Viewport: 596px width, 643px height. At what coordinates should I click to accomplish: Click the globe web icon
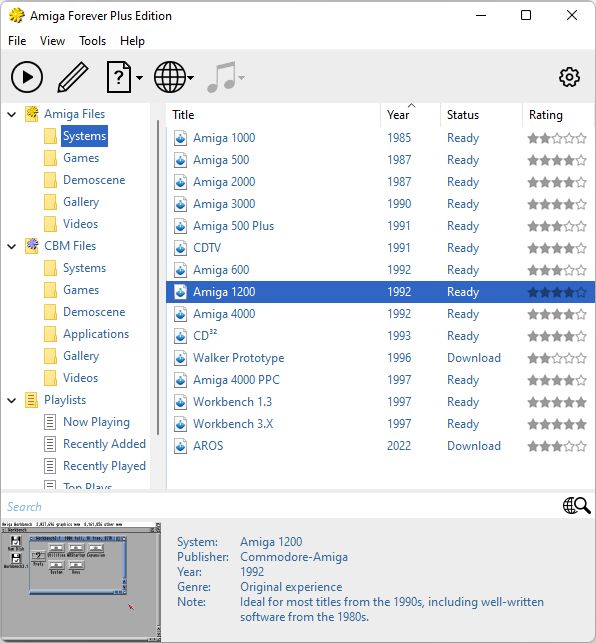tap(170, 77)
